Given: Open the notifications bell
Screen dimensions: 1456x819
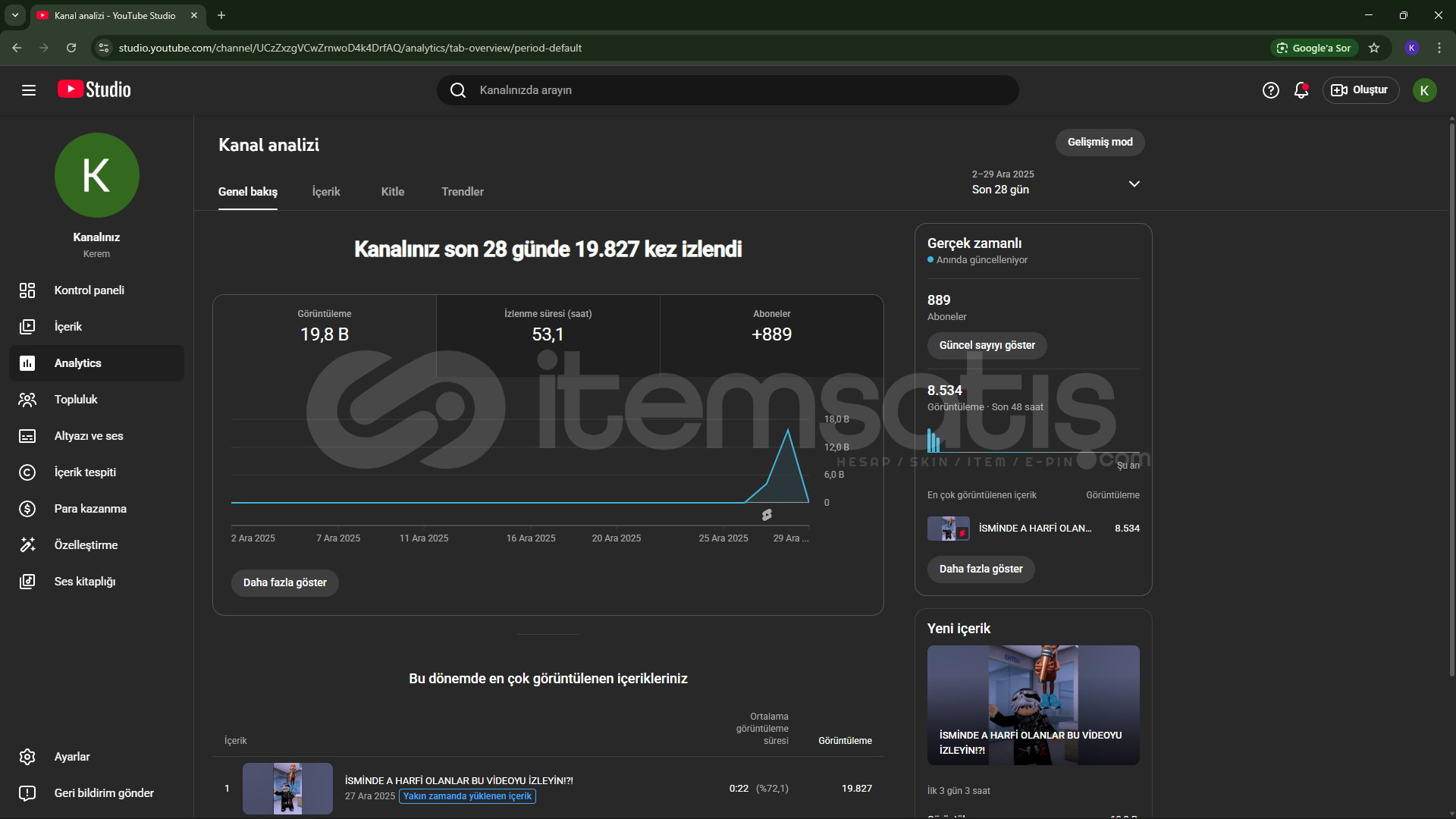Looking at the screenshot, I should [1301, 90].
